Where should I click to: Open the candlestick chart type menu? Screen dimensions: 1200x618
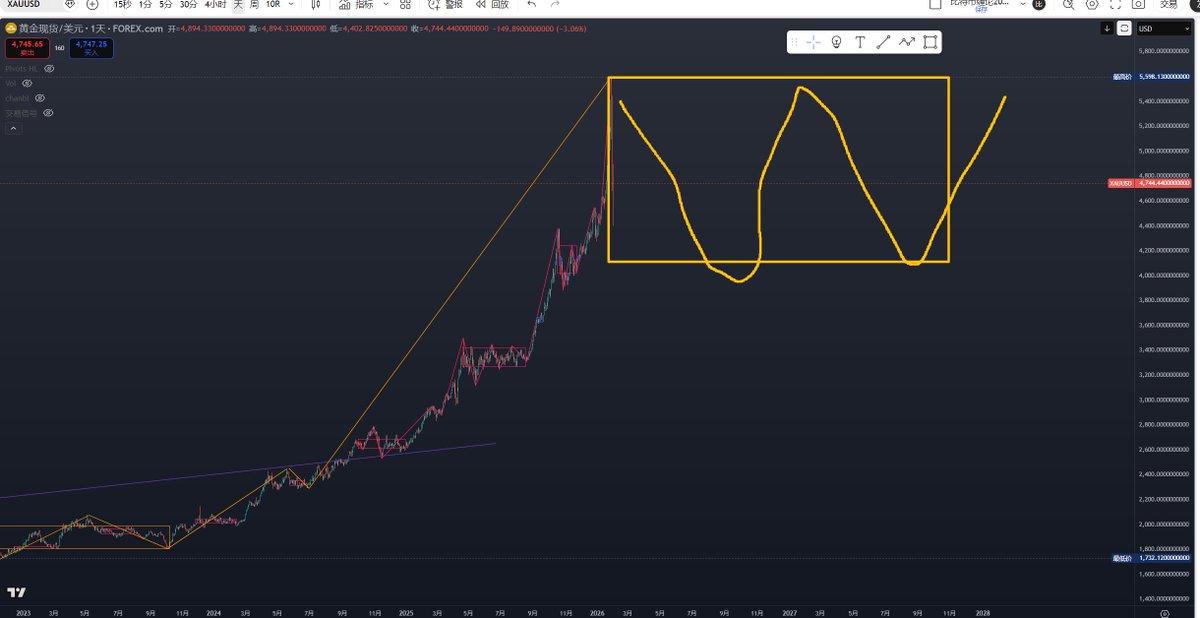pyautogui.click(x=316, y=4)
